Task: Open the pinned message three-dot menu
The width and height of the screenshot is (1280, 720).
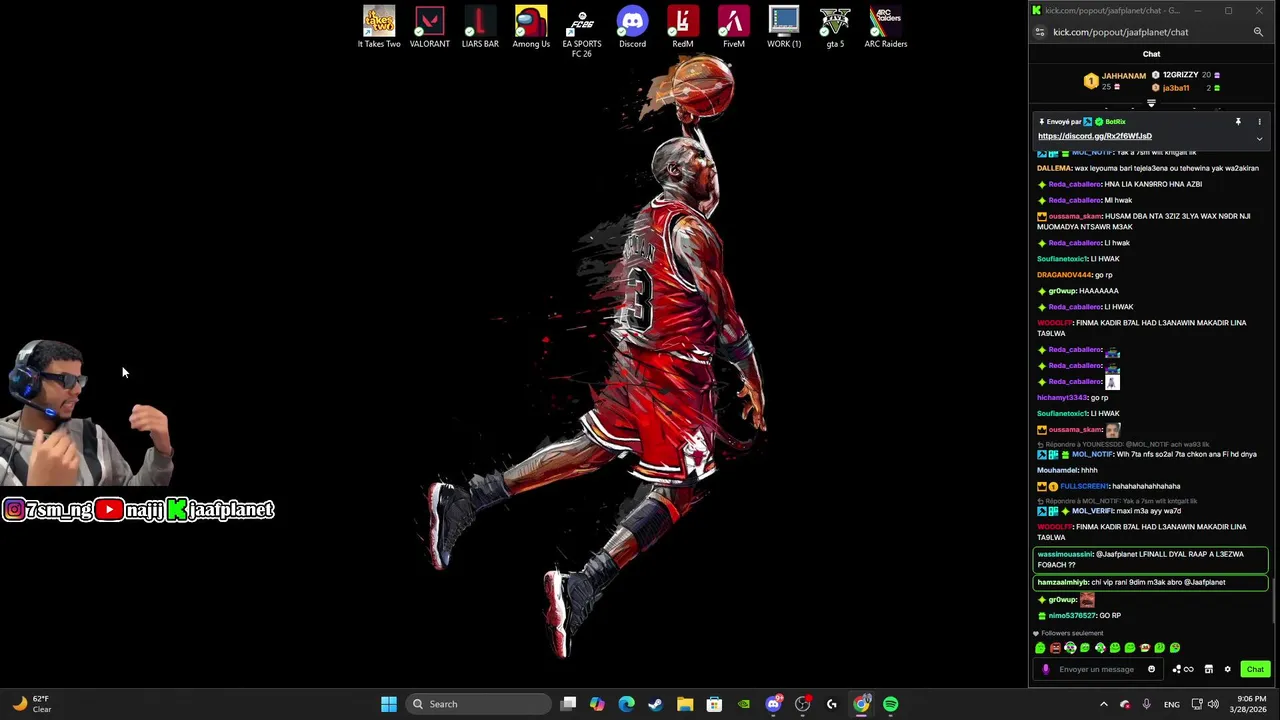Action: (x=1259, y=122)
